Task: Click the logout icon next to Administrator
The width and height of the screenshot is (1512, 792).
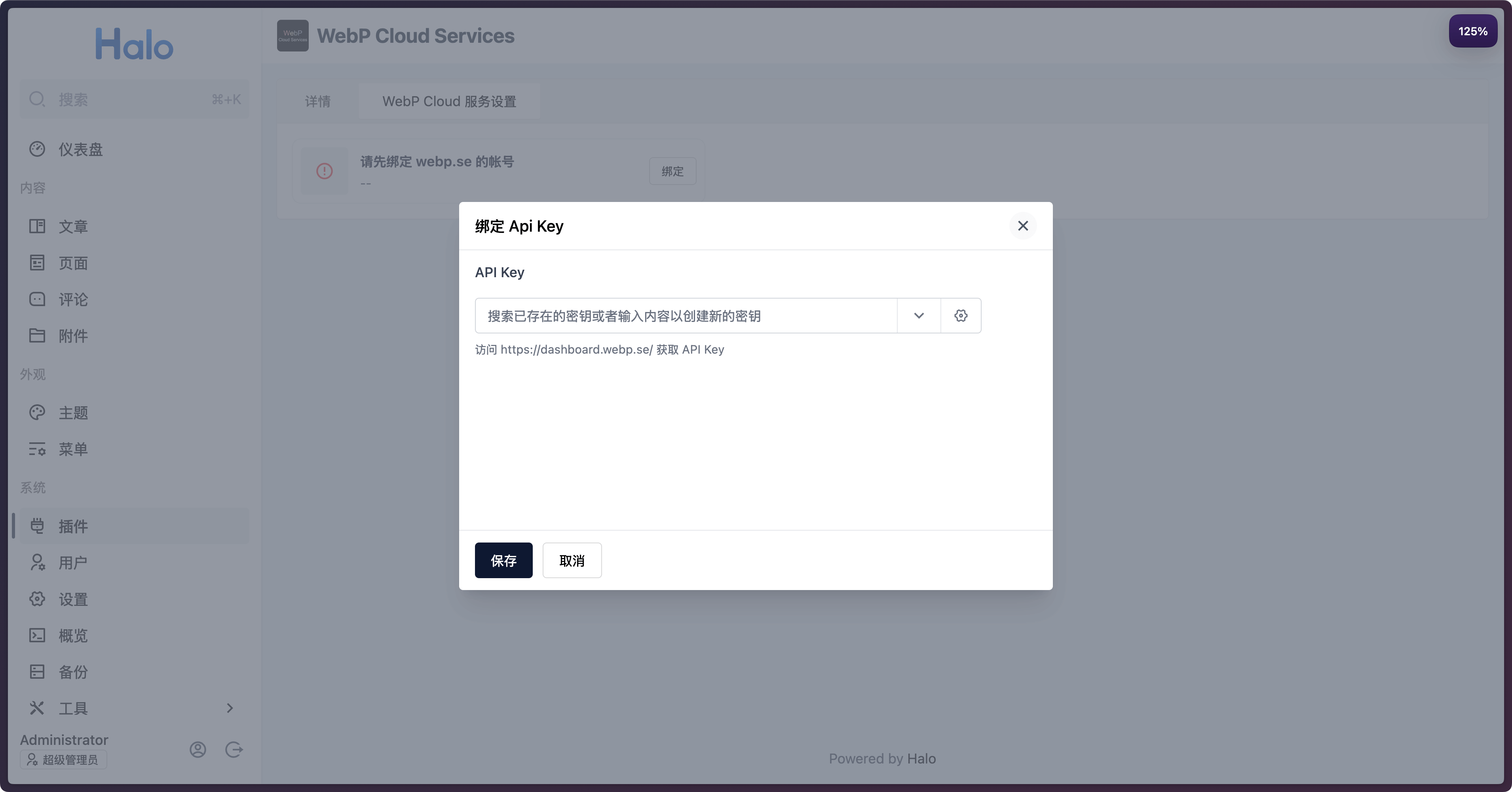Action: [x=234, y=750]
